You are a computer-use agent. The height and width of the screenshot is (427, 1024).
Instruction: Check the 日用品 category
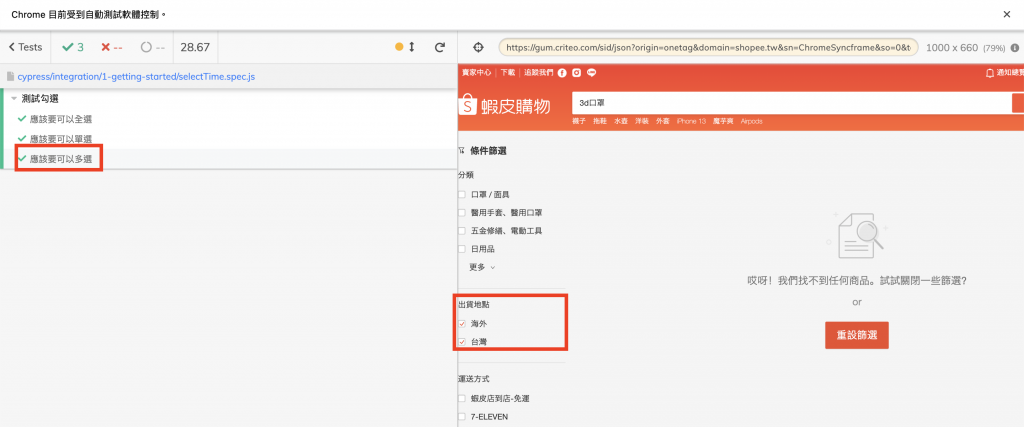pos(462,249)
